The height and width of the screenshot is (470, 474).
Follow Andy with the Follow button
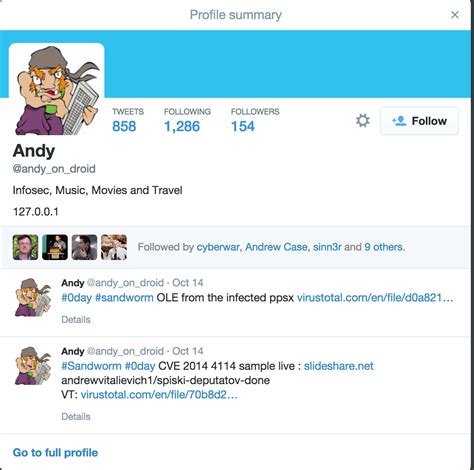point(419,121)
